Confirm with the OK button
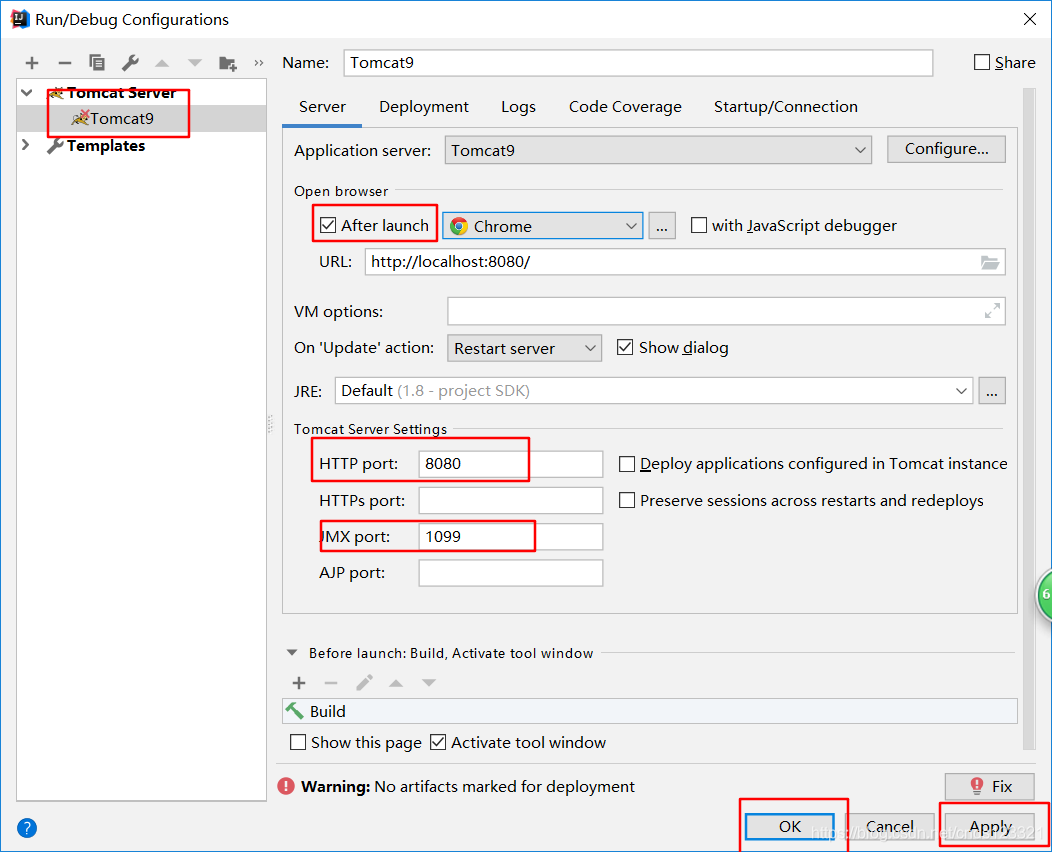 tap(790, 827)
